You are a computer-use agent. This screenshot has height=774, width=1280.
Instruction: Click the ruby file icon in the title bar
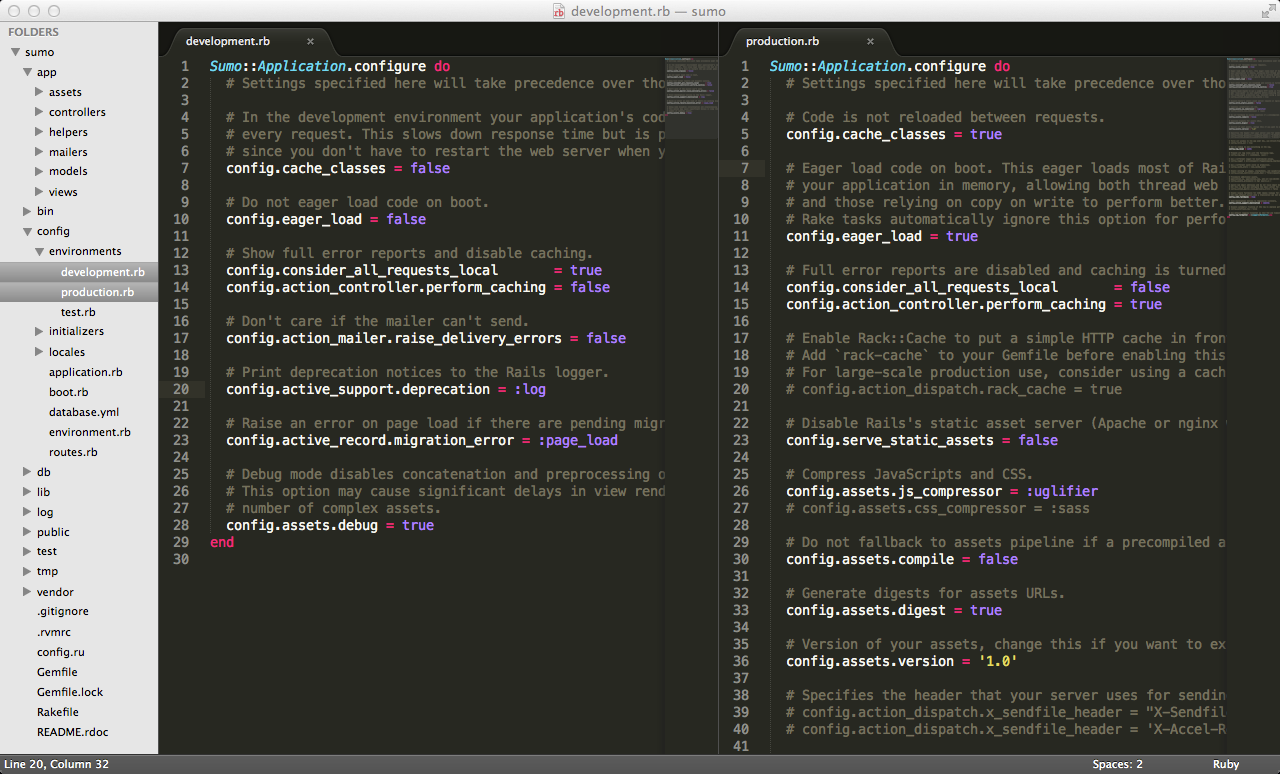point(557,11)
